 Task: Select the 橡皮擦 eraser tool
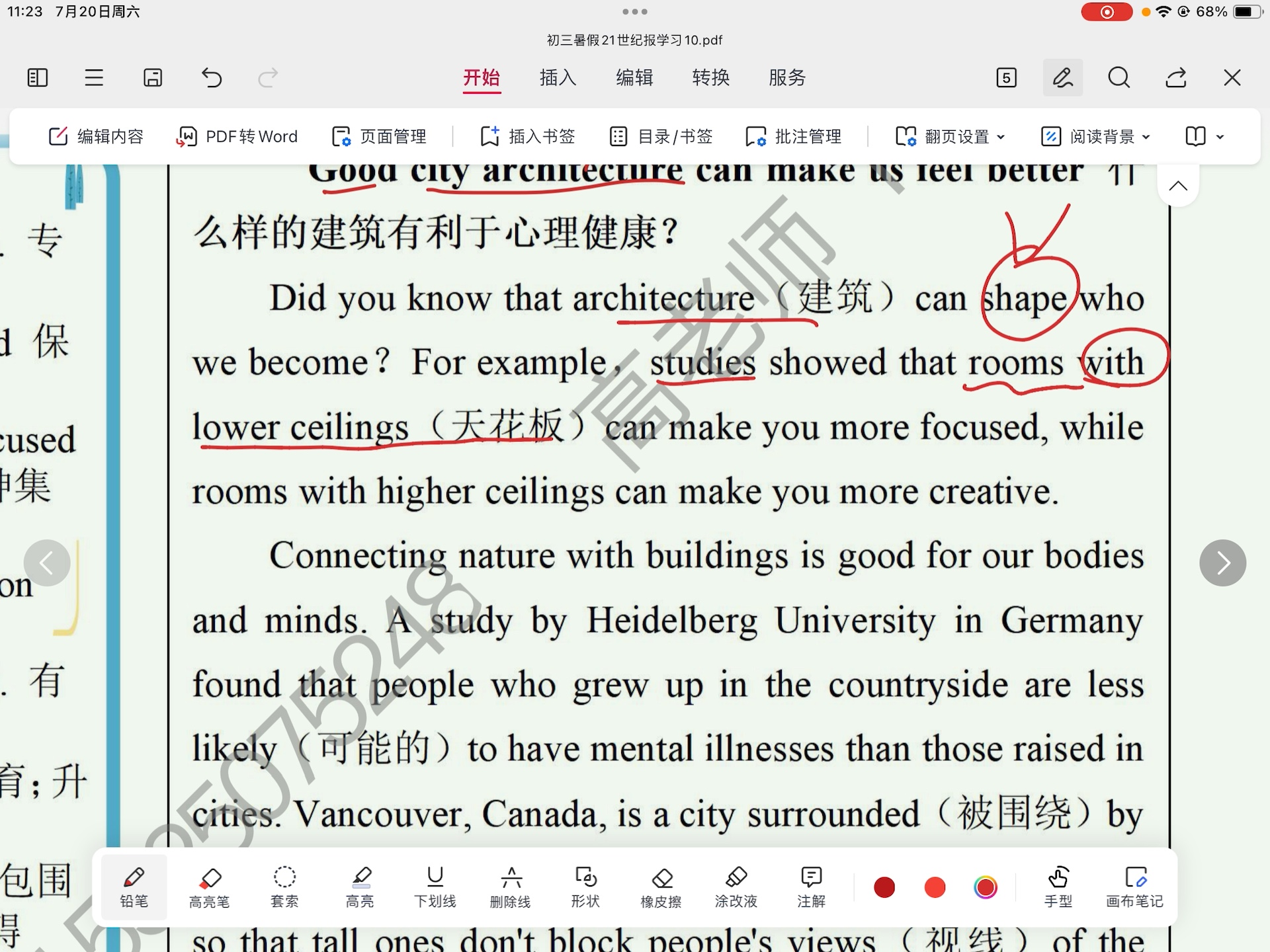tap(661, 887)
